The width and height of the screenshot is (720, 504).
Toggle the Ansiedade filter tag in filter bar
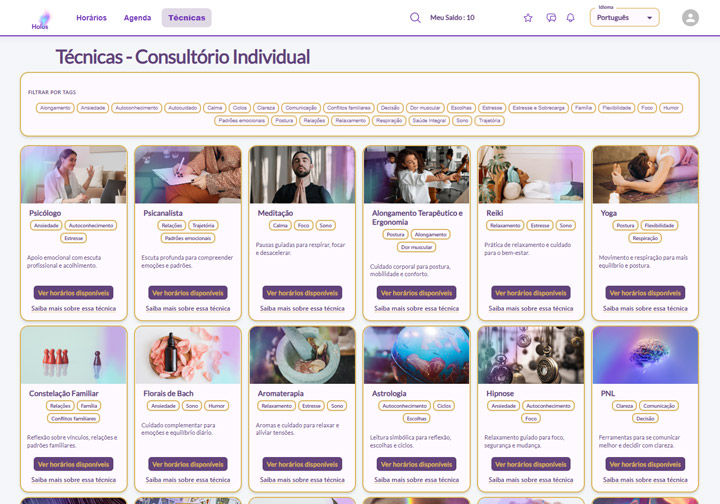[x=93, y=108]
